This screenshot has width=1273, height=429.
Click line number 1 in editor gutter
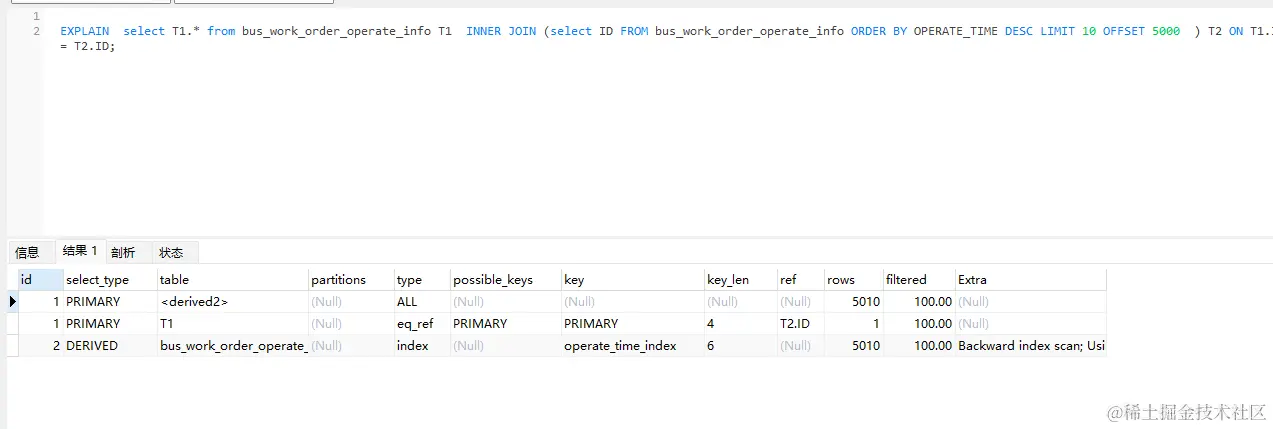[36, 16]
